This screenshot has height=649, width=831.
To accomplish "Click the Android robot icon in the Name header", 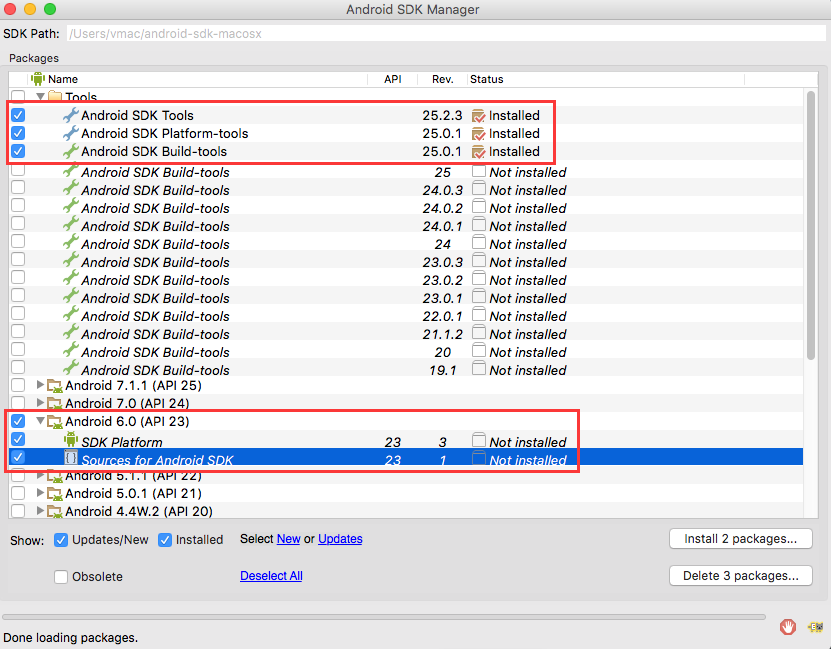I will pyautogui.click(x=38, y=79).
